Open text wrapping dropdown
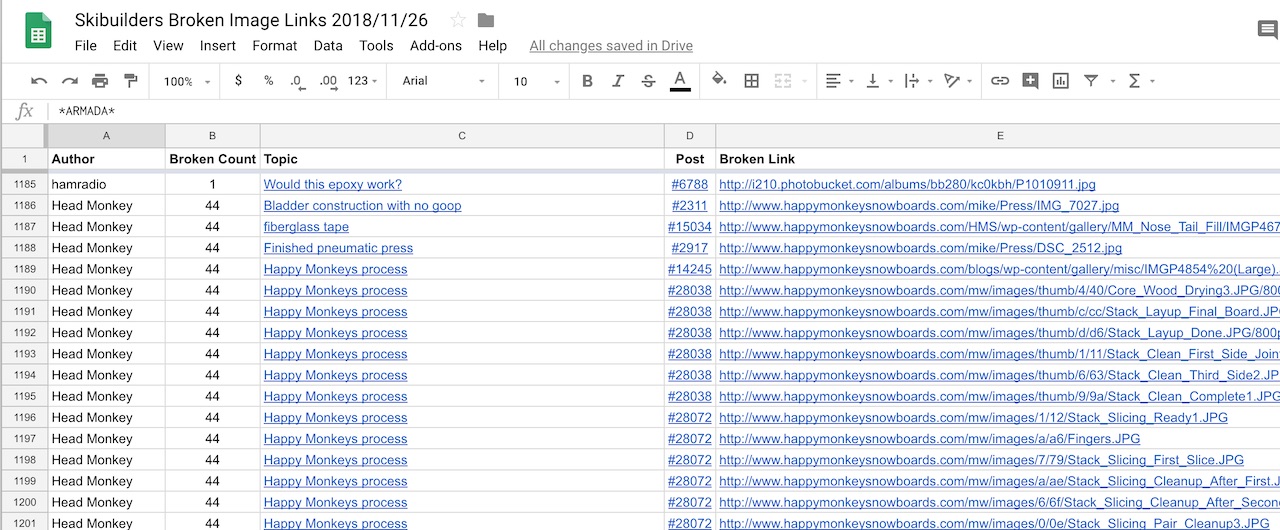The image size is (1280, 530). pos(918,81)
